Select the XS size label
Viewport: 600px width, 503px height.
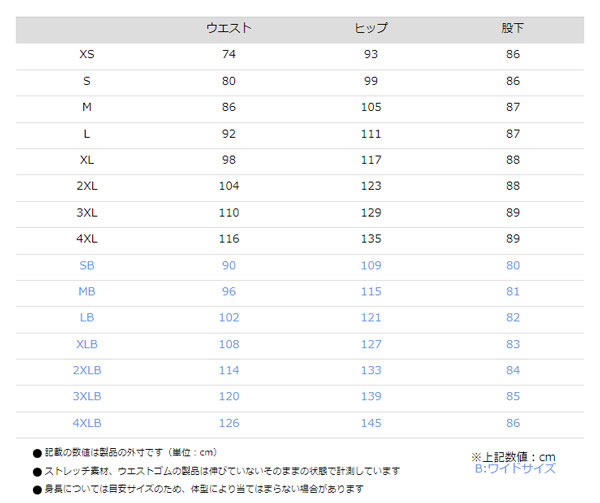point(87,54)
